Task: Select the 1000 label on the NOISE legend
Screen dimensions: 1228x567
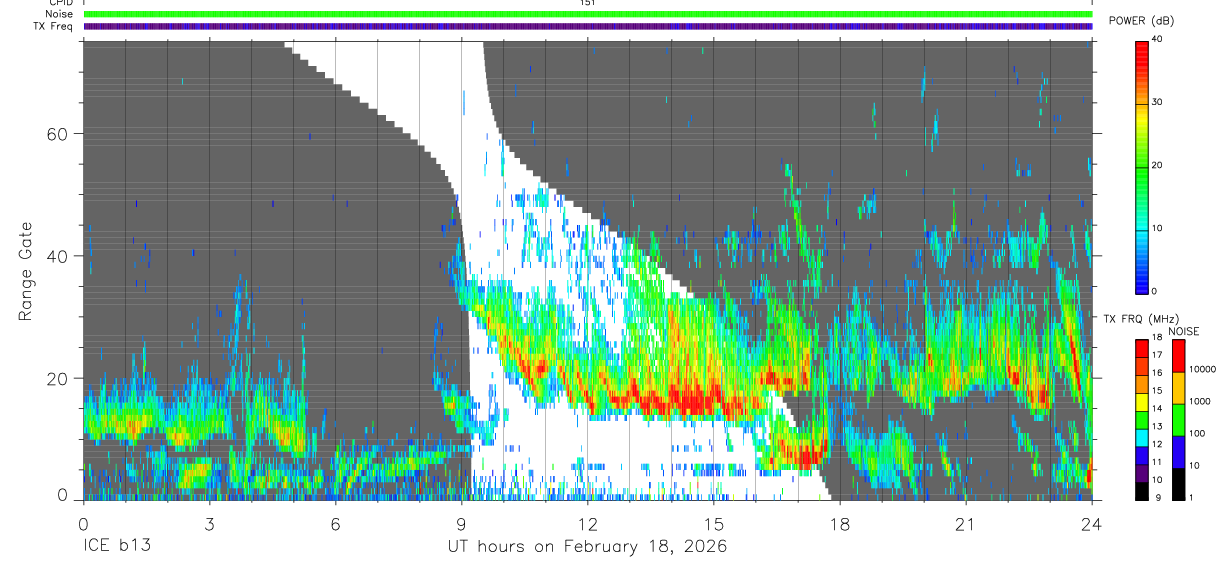Action: [x=1200, y=401]
